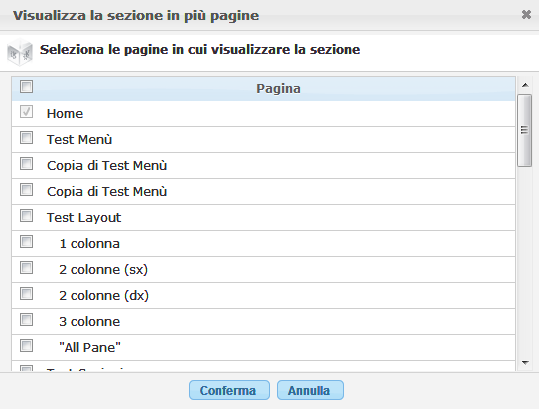539x409 pixels.
Task: Select the 3 colonne checkbox
Action: click(26, 320)
